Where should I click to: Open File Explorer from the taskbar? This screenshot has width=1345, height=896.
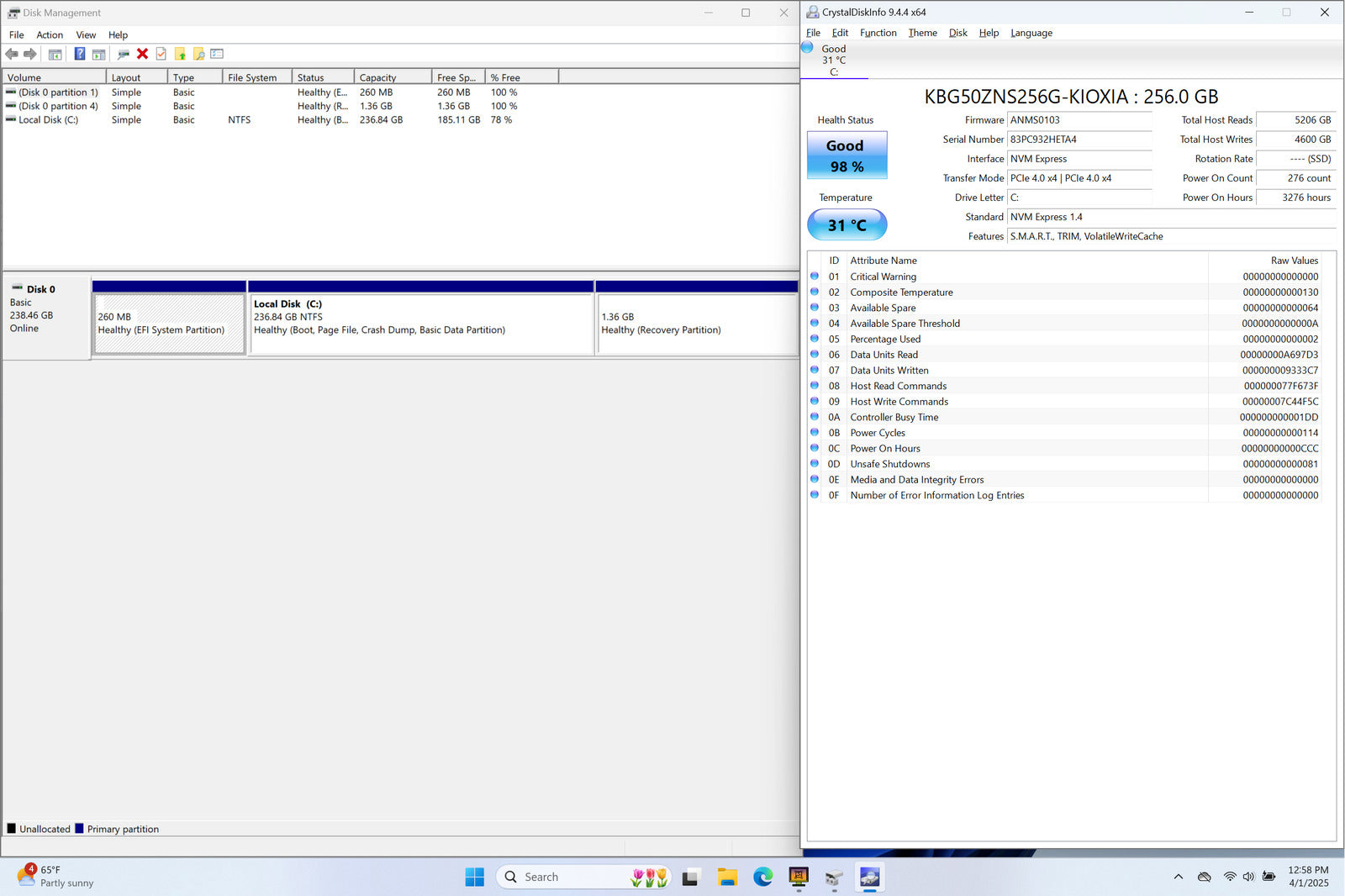coord(727,877)
